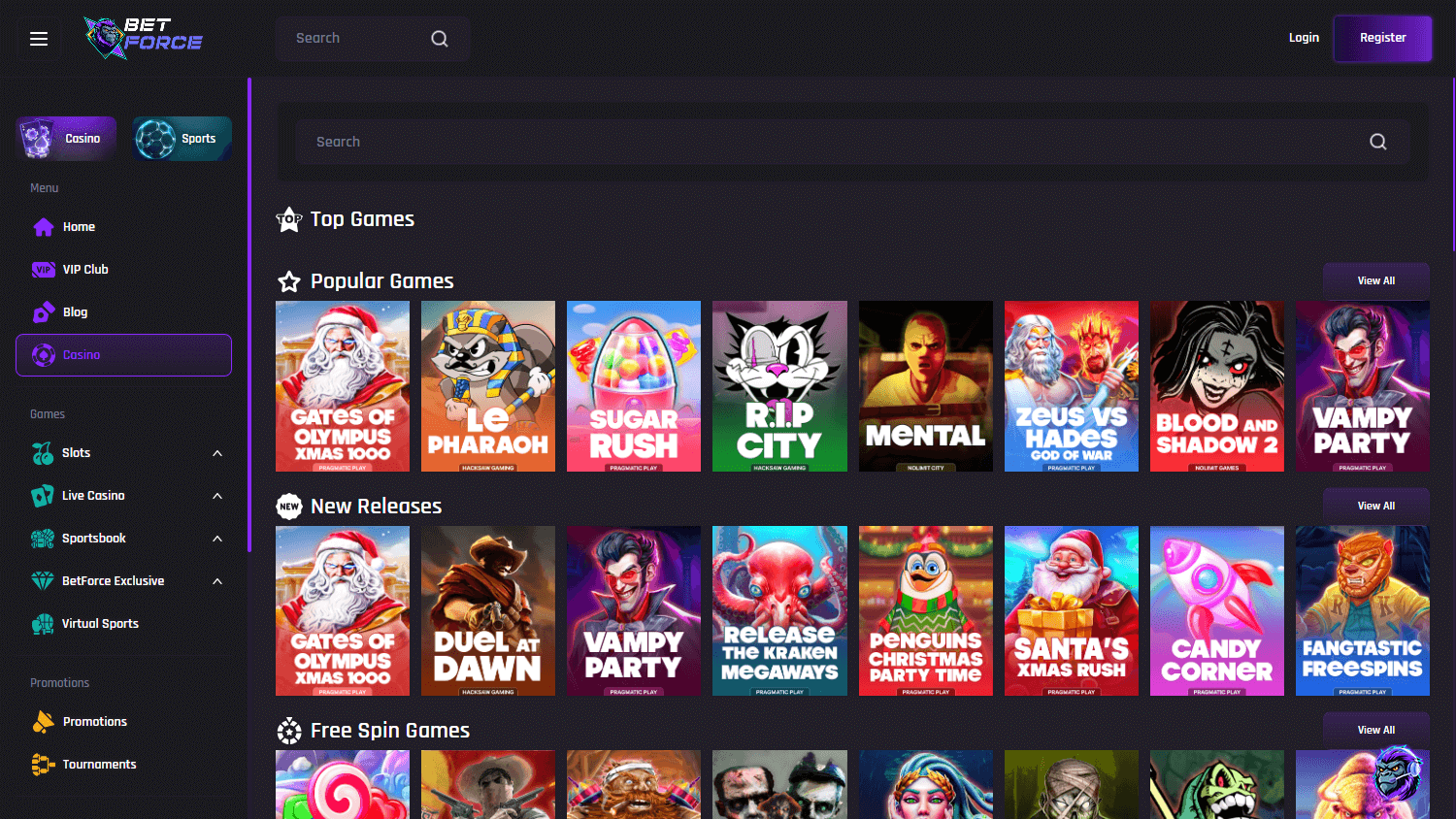Open Tournaments using its sidebar icon
1456x819 pixels.
tap(44, 764)
